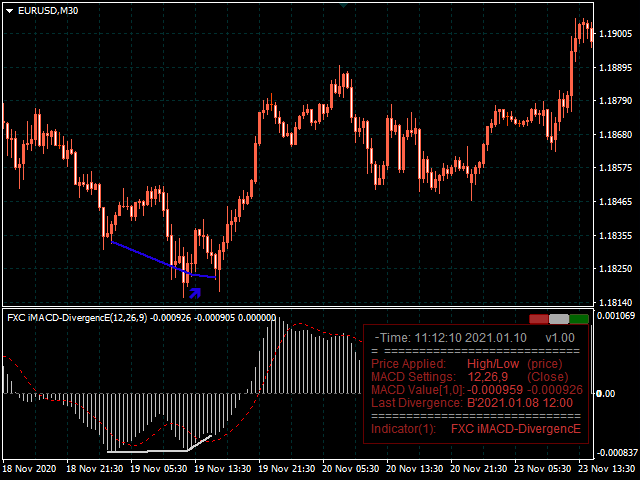Click the 23 Nov 05:30 time label
The width and height of the screenshot is (640, 480).
(542, 469)
